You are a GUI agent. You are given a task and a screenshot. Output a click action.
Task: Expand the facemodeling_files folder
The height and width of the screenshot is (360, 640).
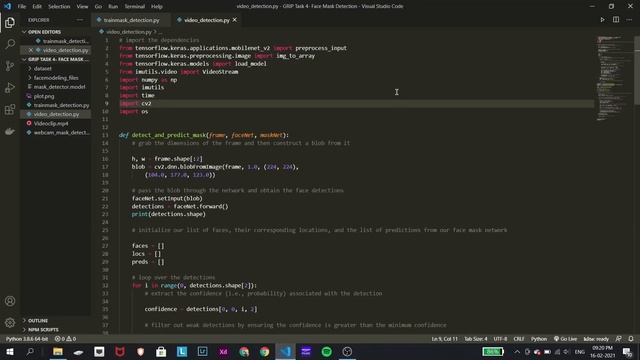click(56, 78)
